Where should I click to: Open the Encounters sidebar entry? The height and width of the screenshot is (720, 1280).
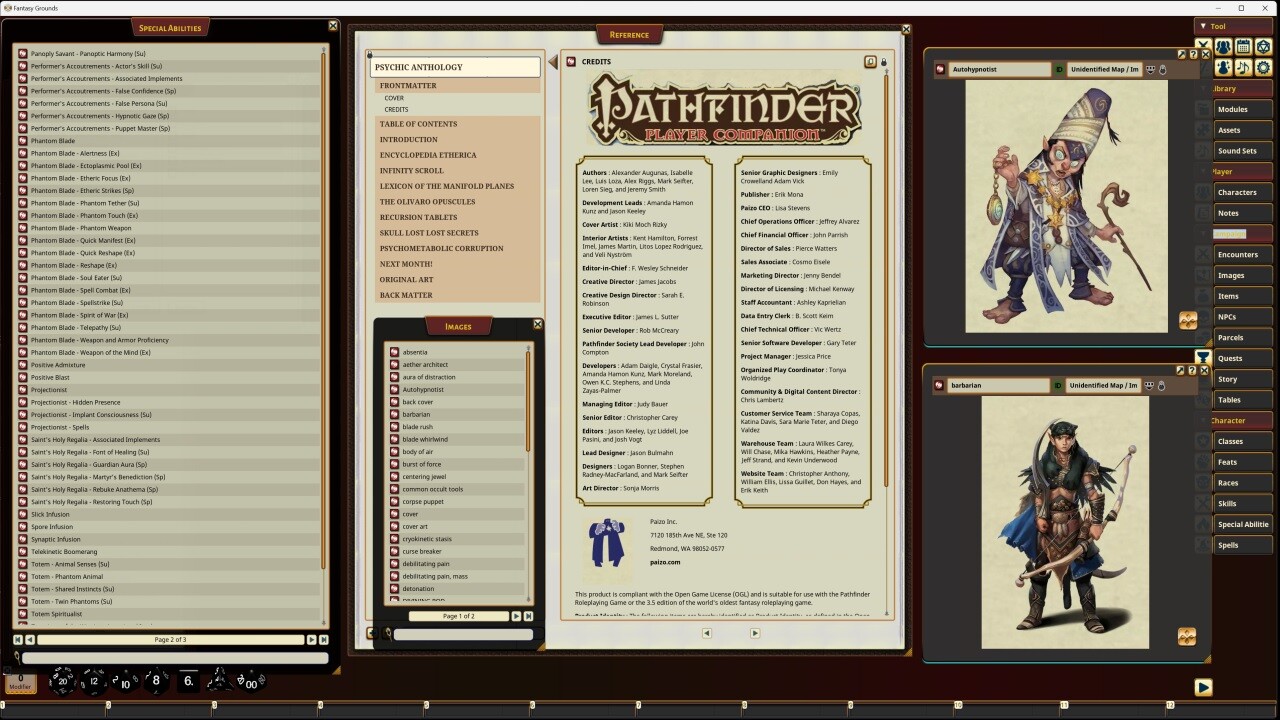point(1237,255)
